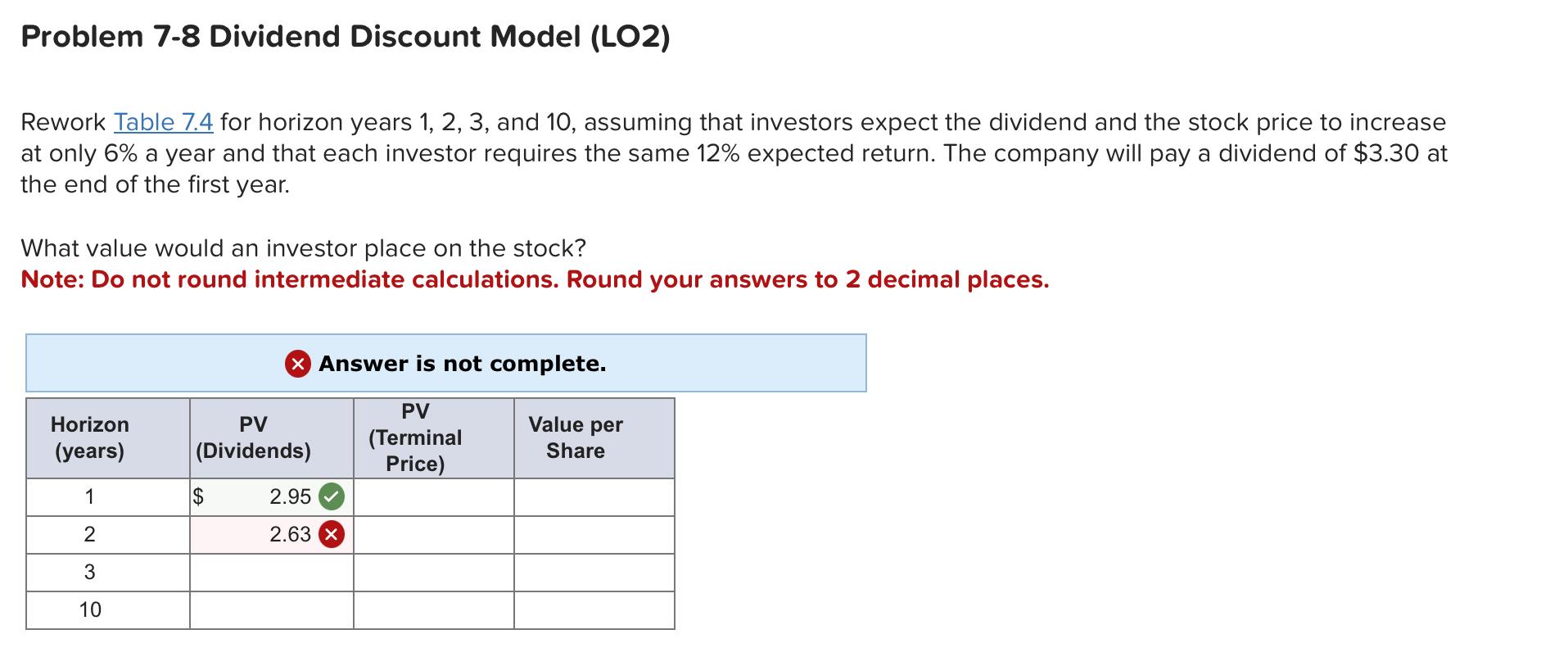The width and height of the screenshot is (1568, 666).
Task: Click the red X in 'Answer is not complete' banner
Action: pyautogui.click(x=296, y=364)
